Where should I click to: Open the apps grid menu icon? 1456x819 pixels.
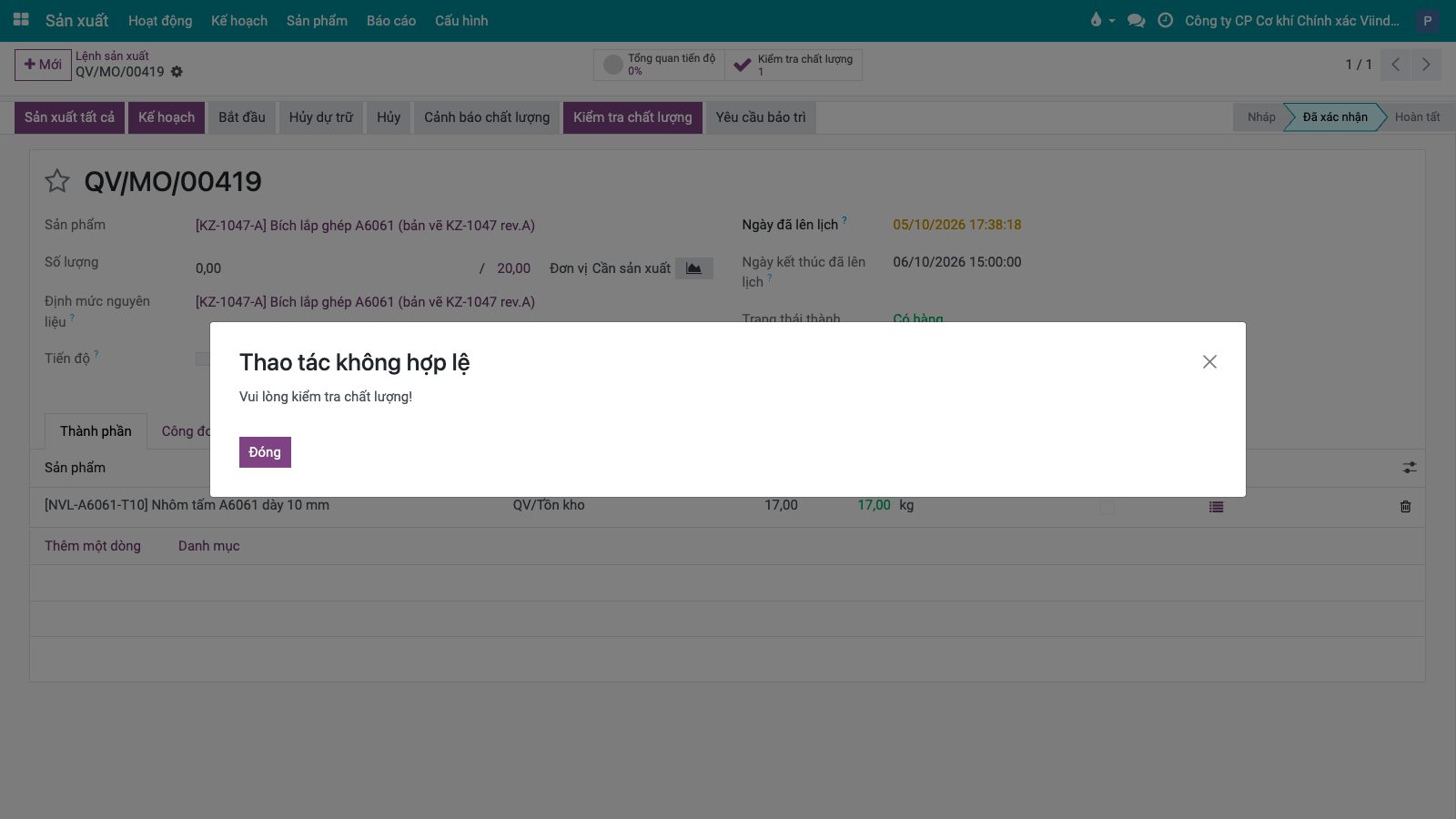[21, 20]
